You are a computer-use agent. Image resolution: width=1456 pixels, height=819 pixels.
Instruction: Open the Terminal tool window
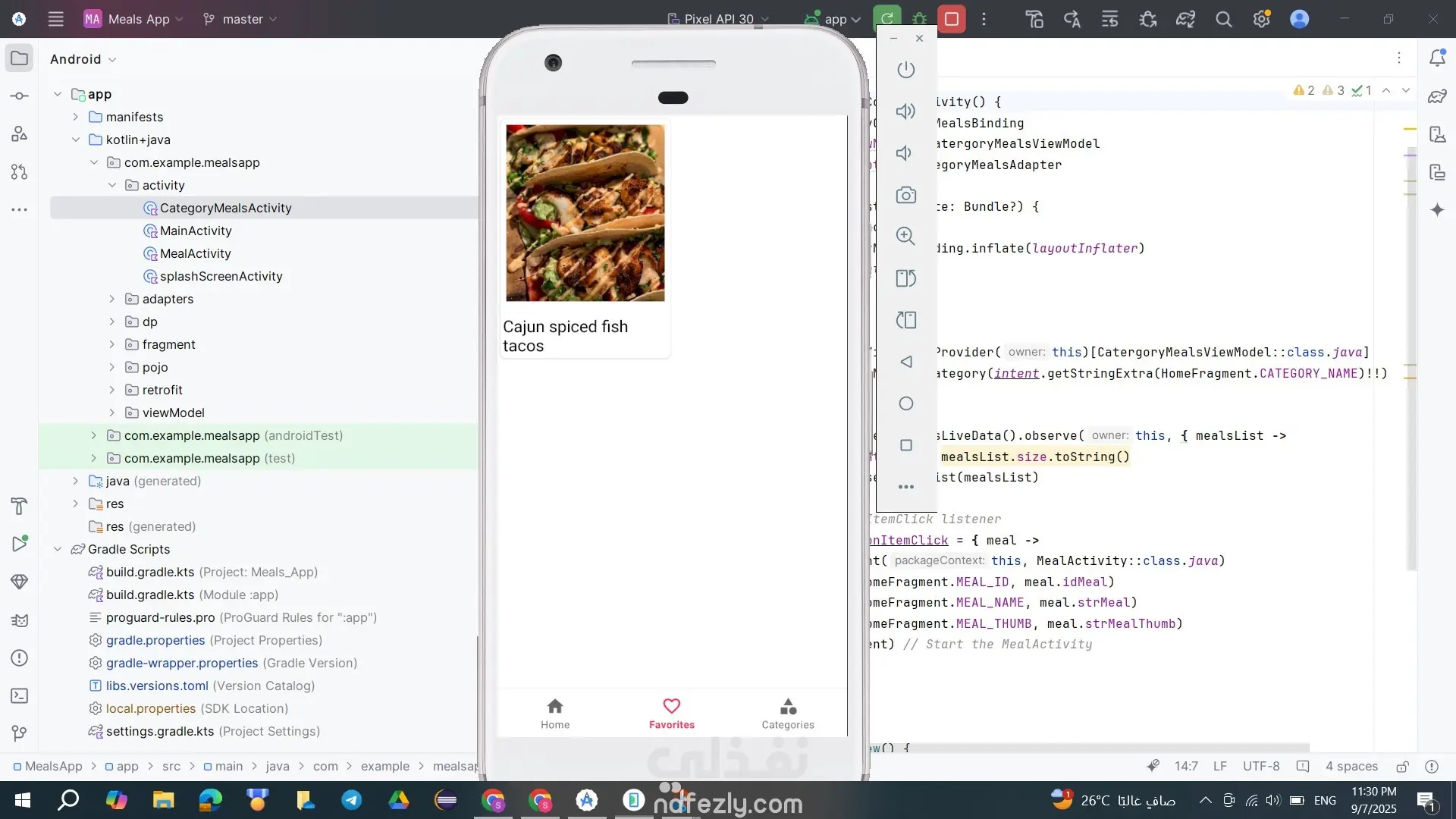(20, 695)
